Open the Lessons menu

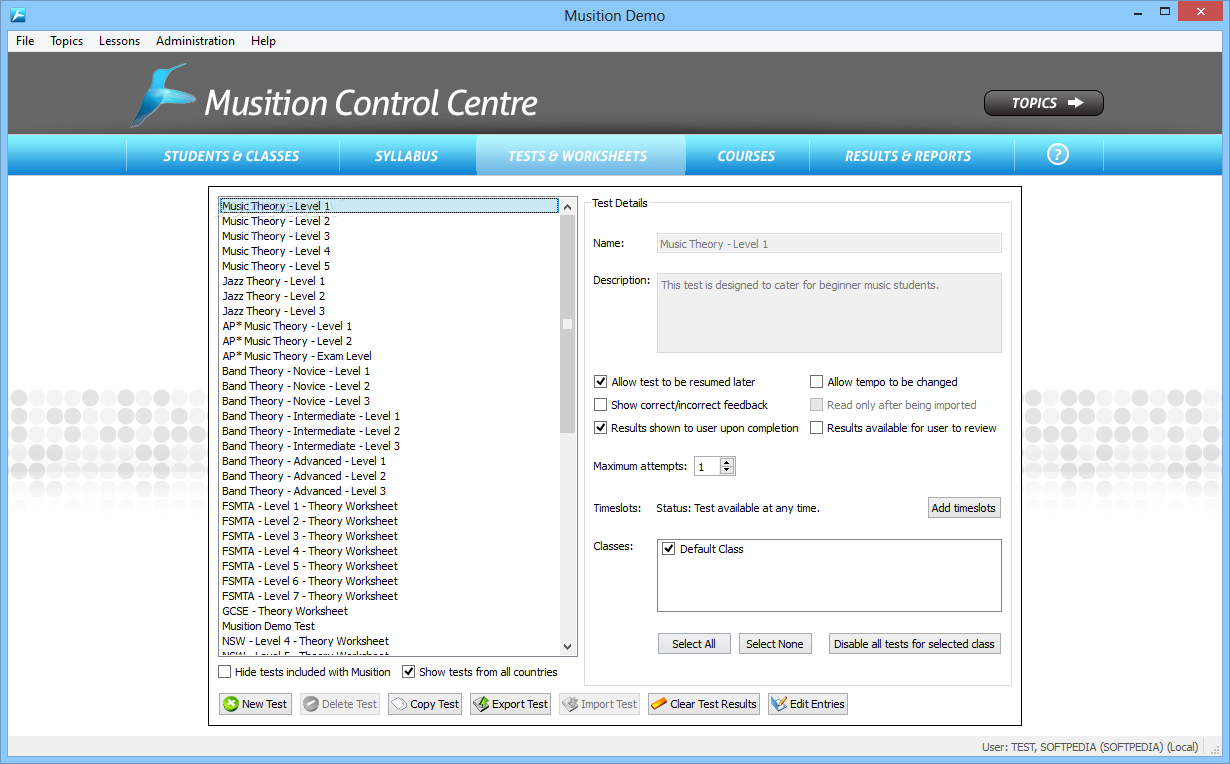(119, 41)
